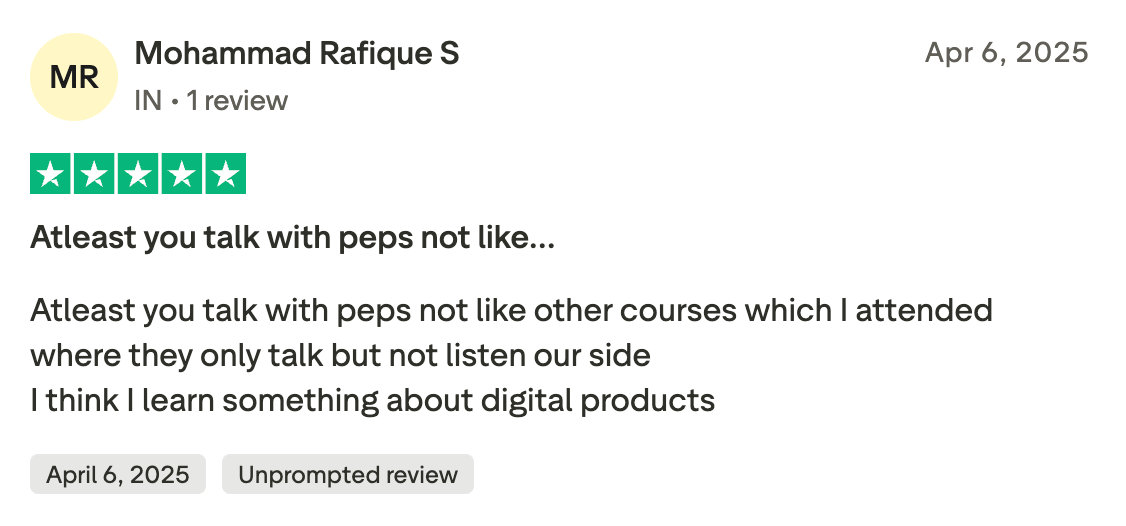Open the bold review title
Viewport: 1126px width, 526px height.
tap(292, 238)
